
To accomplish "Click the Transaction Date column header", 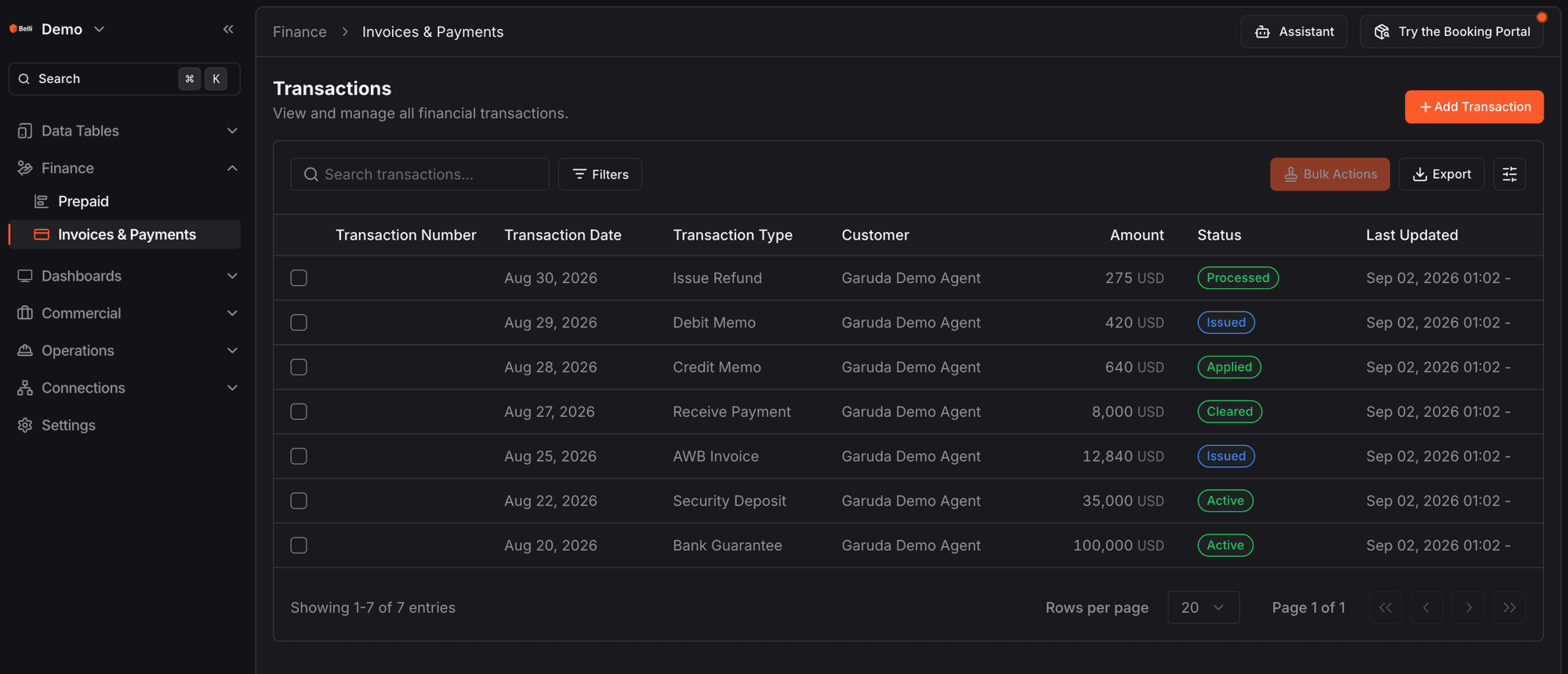I will (563, 235).
